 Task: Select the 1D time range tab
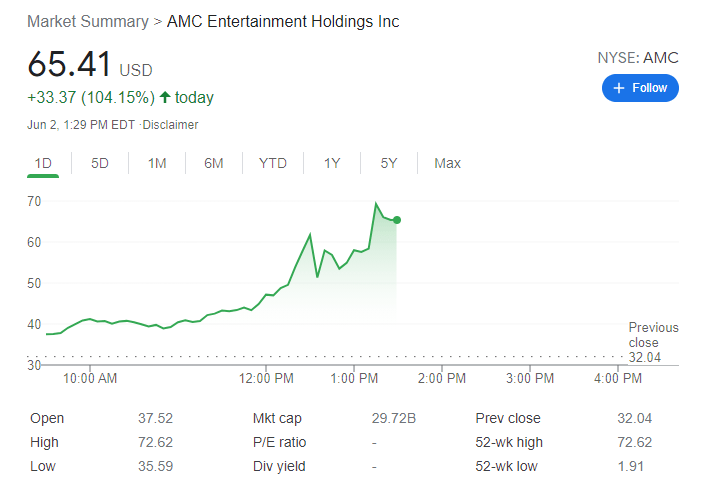(x=43, y=163)
